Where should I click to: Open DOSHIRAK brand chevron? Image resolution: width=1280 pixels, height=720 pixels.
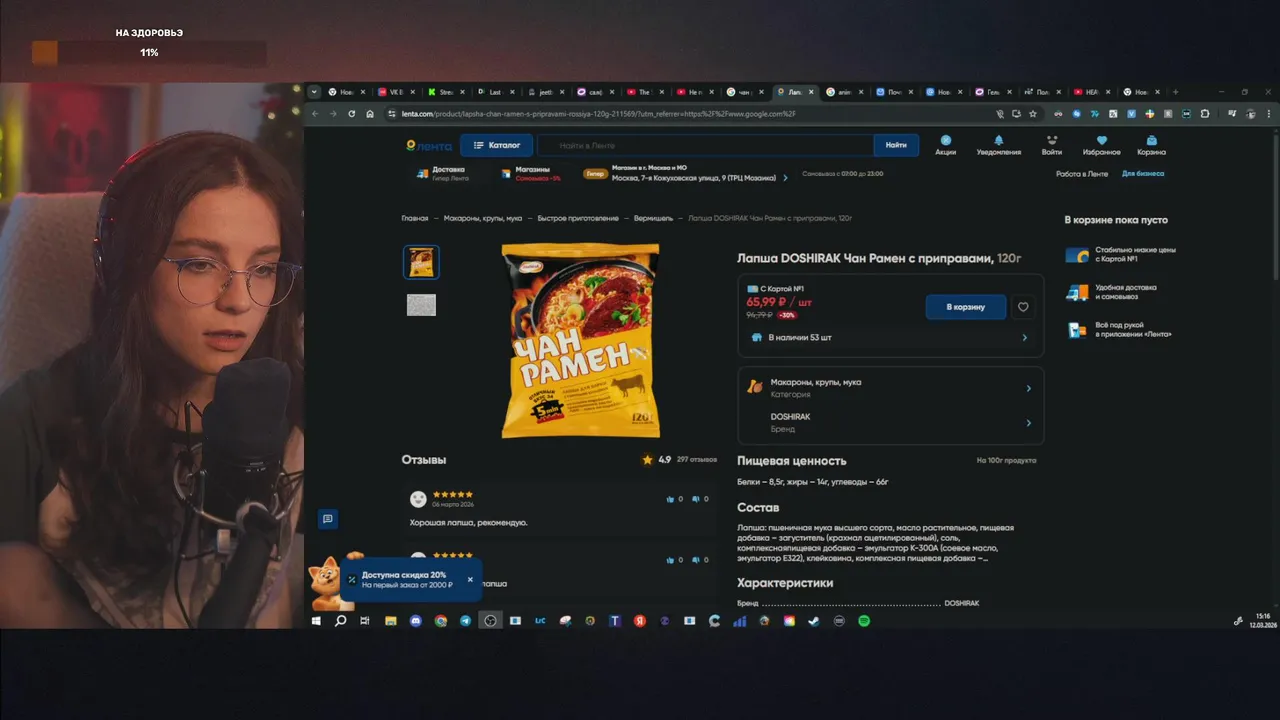click(x=1028, y=423)
